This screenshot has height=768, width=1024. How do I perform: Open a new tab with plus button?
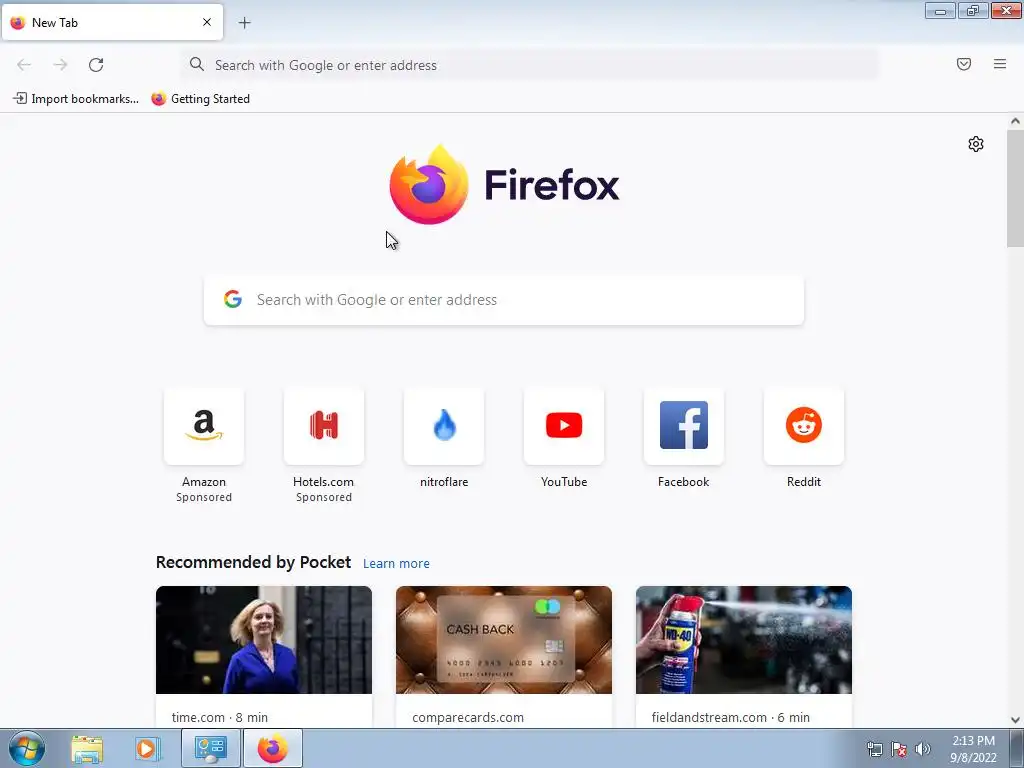coord(244,23)
